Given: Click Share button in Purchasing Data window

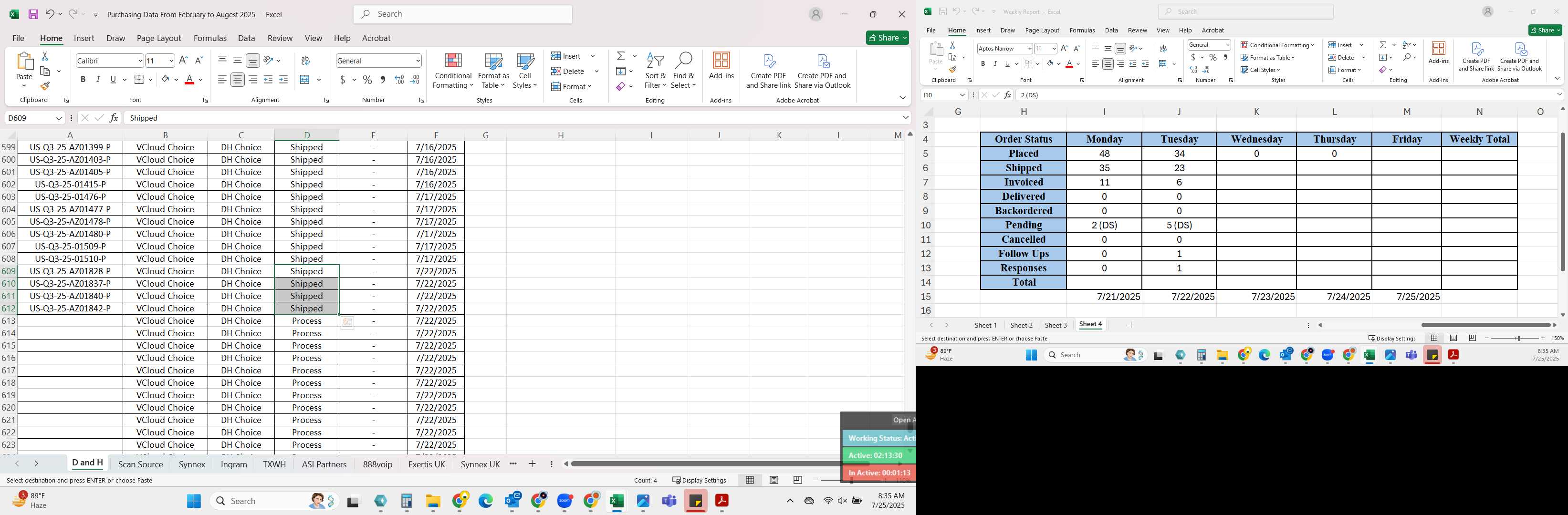Looking at the screenshot, I should click(888, 38).
